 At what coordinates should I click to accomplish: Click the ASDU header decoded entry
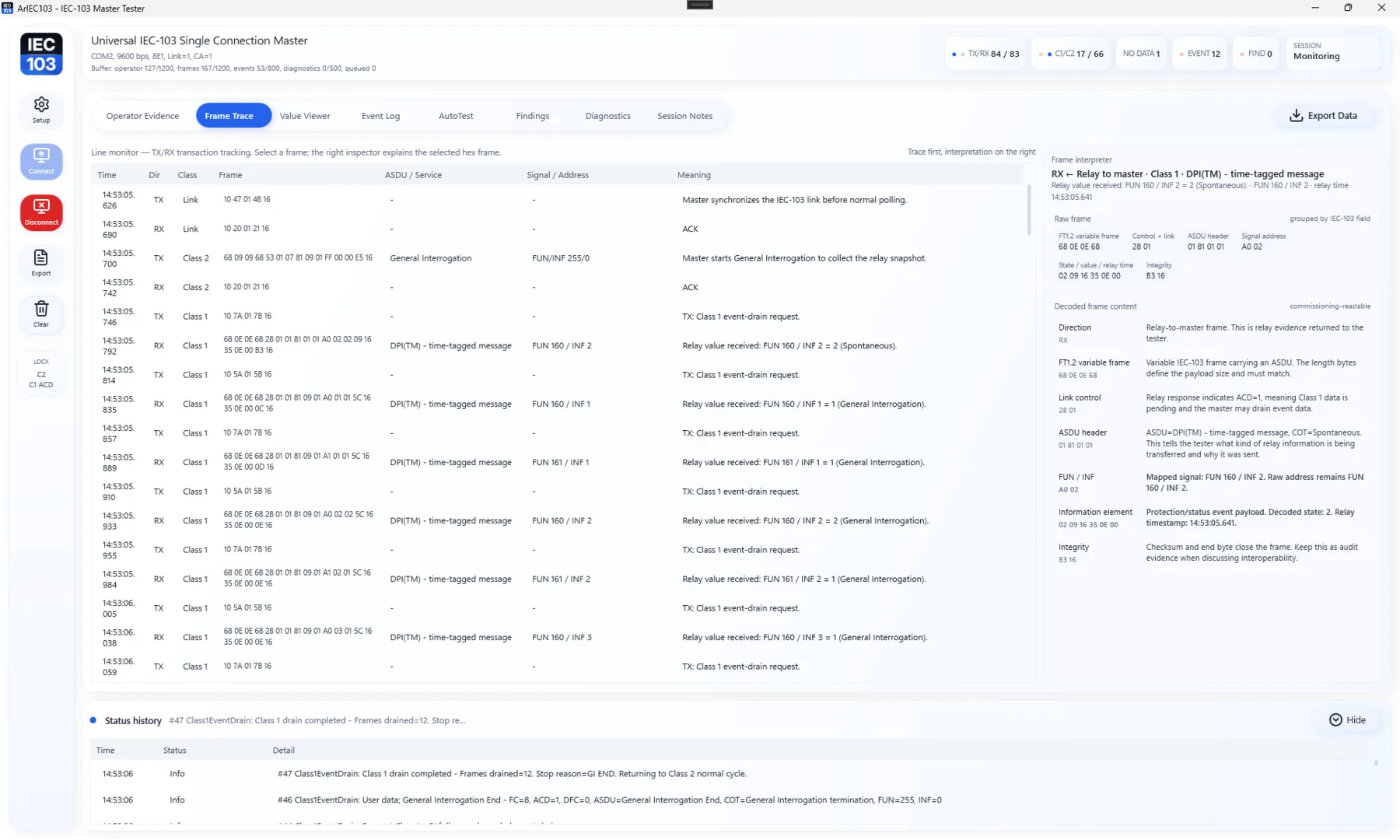pyautogui.click(x=1212, y=443)
